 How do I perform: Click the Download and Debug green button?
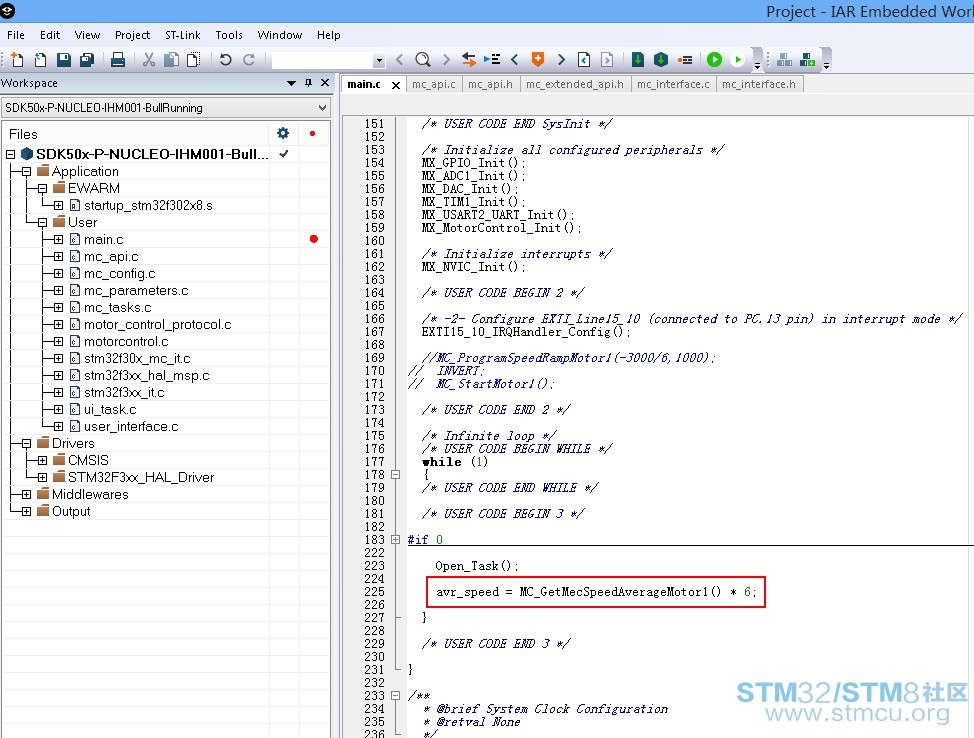(714, 60)
